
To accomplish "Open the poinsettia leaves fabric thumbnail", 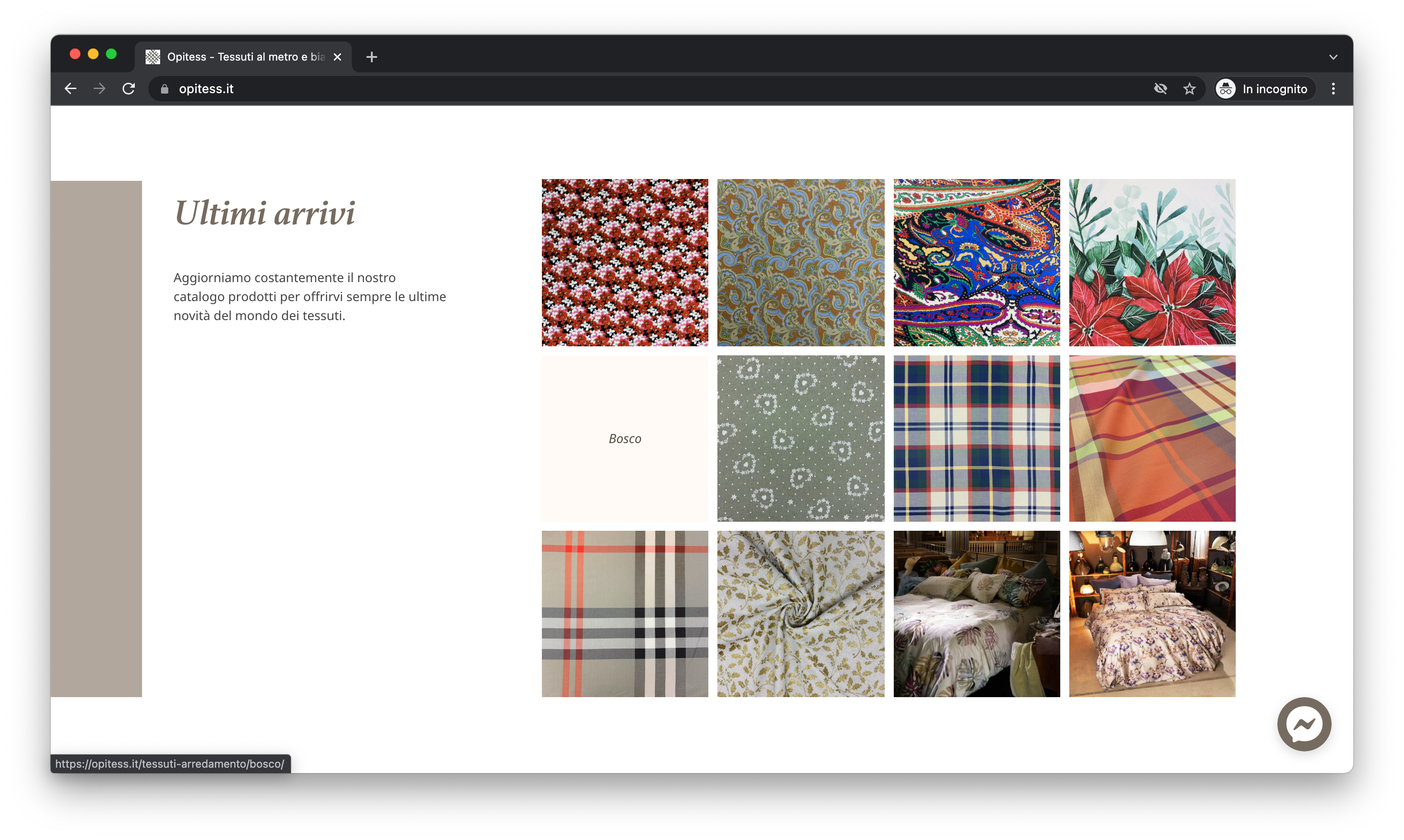I will [x=1152, y=263].
